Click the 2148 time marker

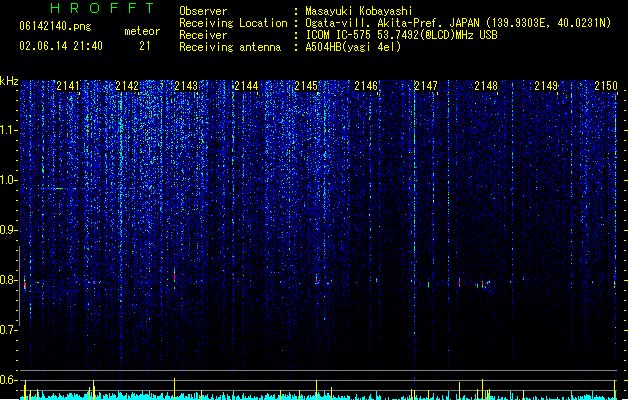coord(486,85)
